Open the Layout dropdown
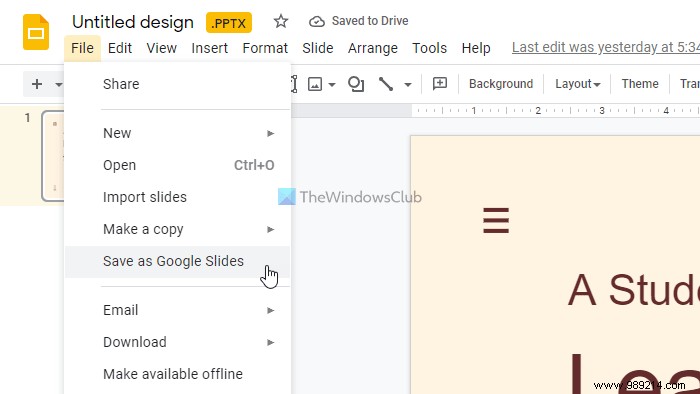Image resolution: width=700 pixels, height=394 pixels. [577, 84]
